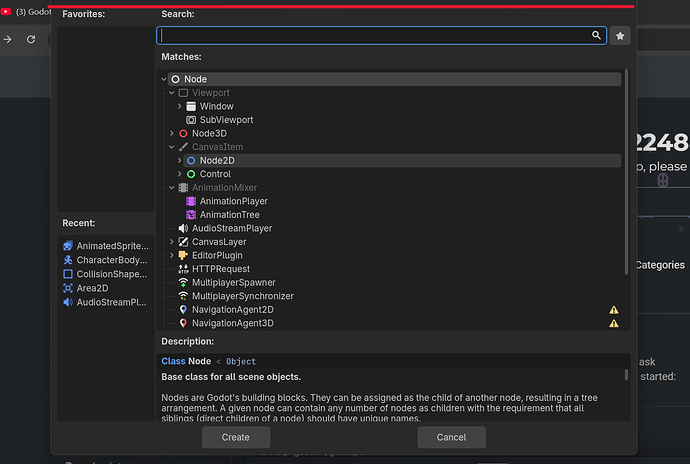This screenshot has width=690, height=464.
Task: Click the CanvasItem brush icon
Action: (184, 147)
